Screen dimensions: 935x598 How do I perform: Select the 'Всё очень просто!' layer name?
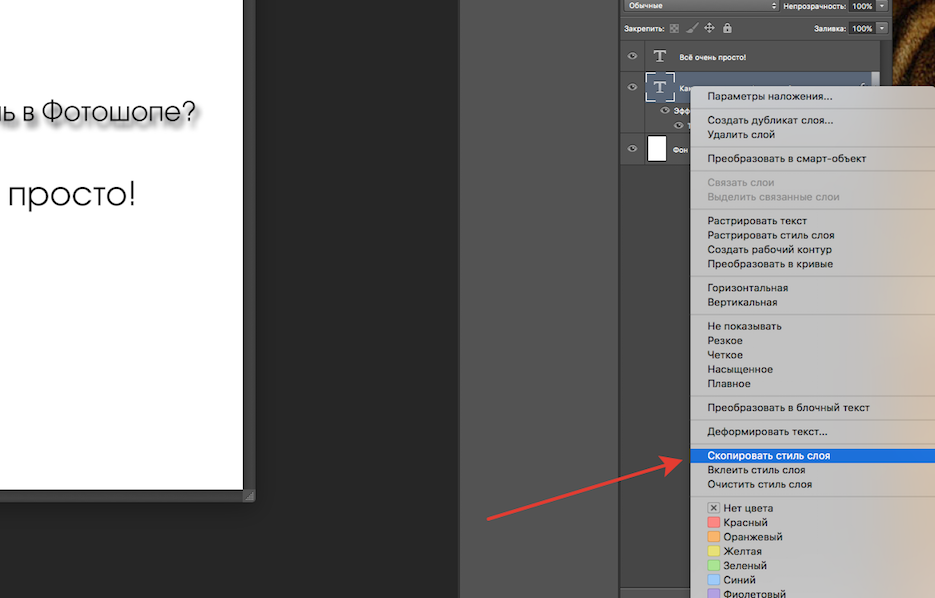pyautogui.click(x=713, y=57)
